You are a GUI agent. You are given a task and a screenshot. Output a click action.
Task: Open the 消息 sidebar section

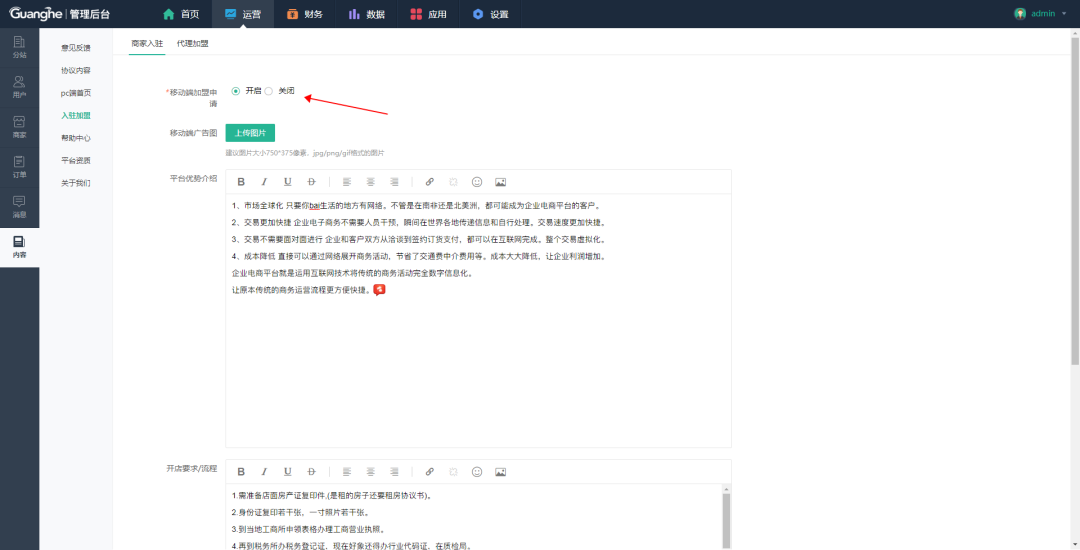19,207
